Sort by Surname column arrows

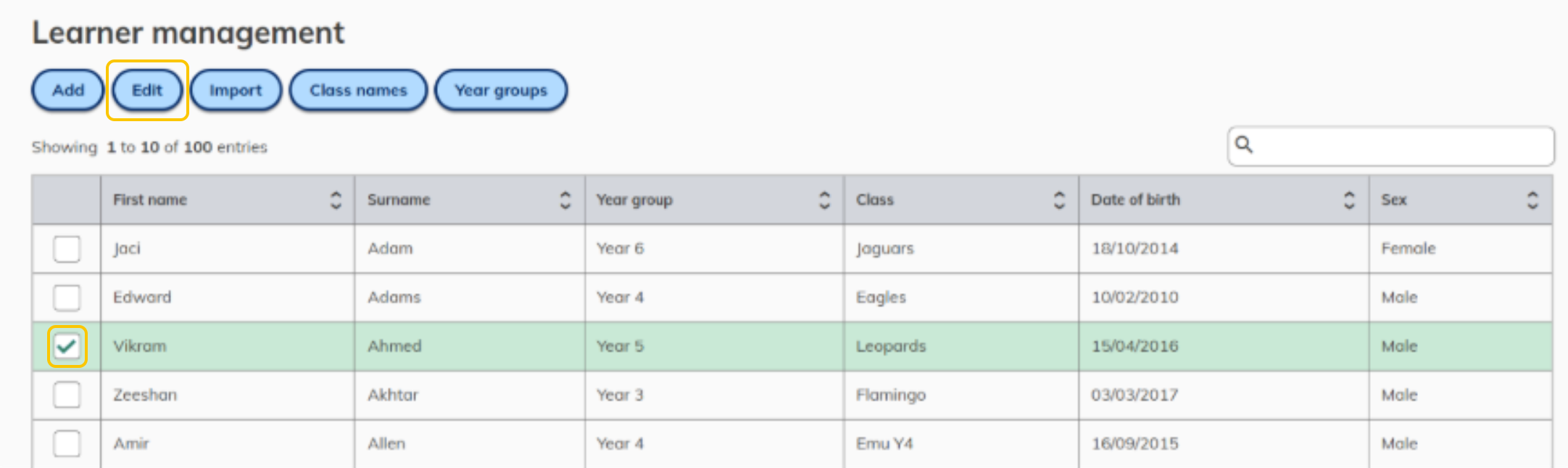pos(565,200)
